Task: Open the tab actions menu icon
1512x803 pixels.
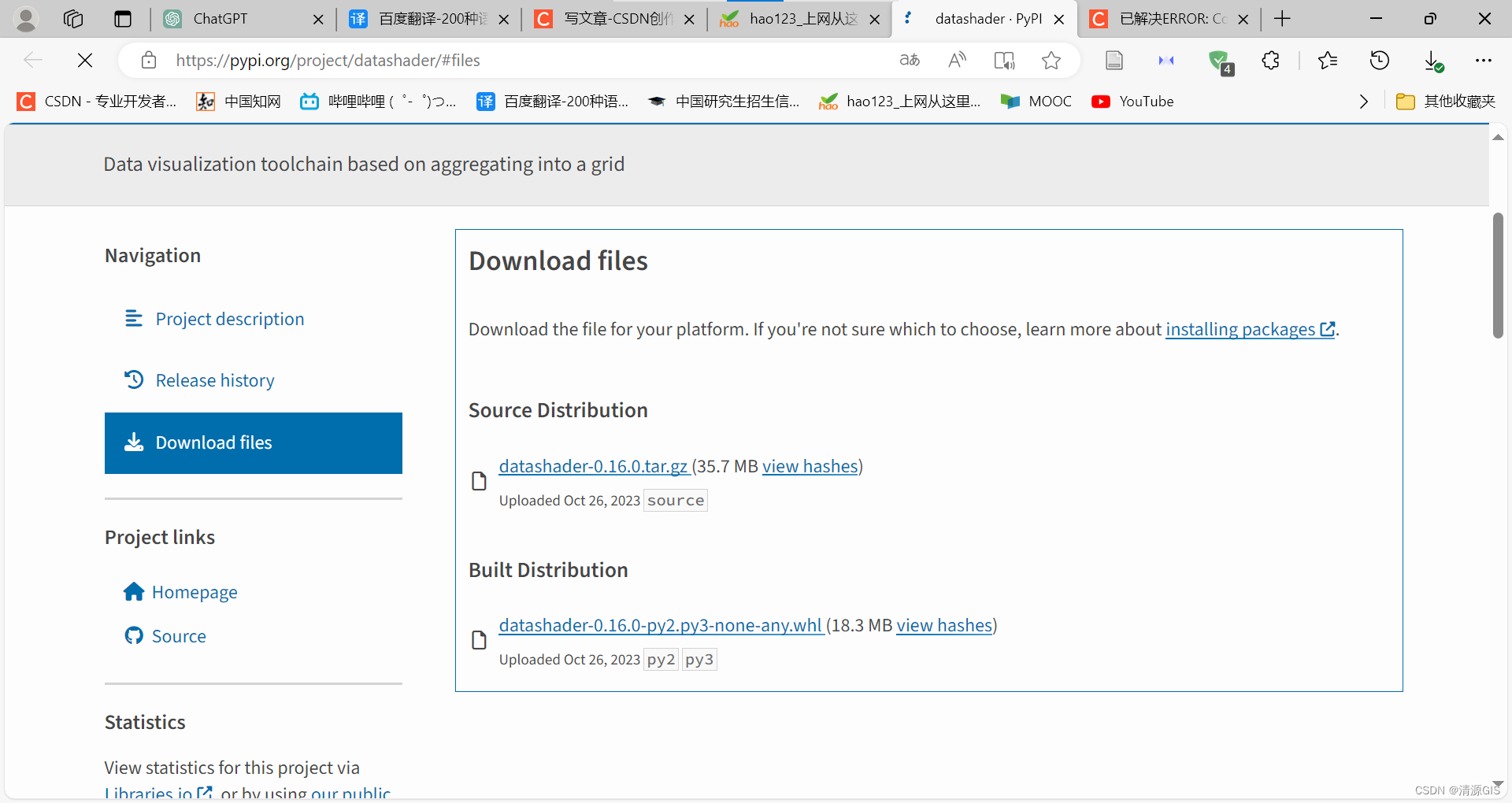Action: 123,19
